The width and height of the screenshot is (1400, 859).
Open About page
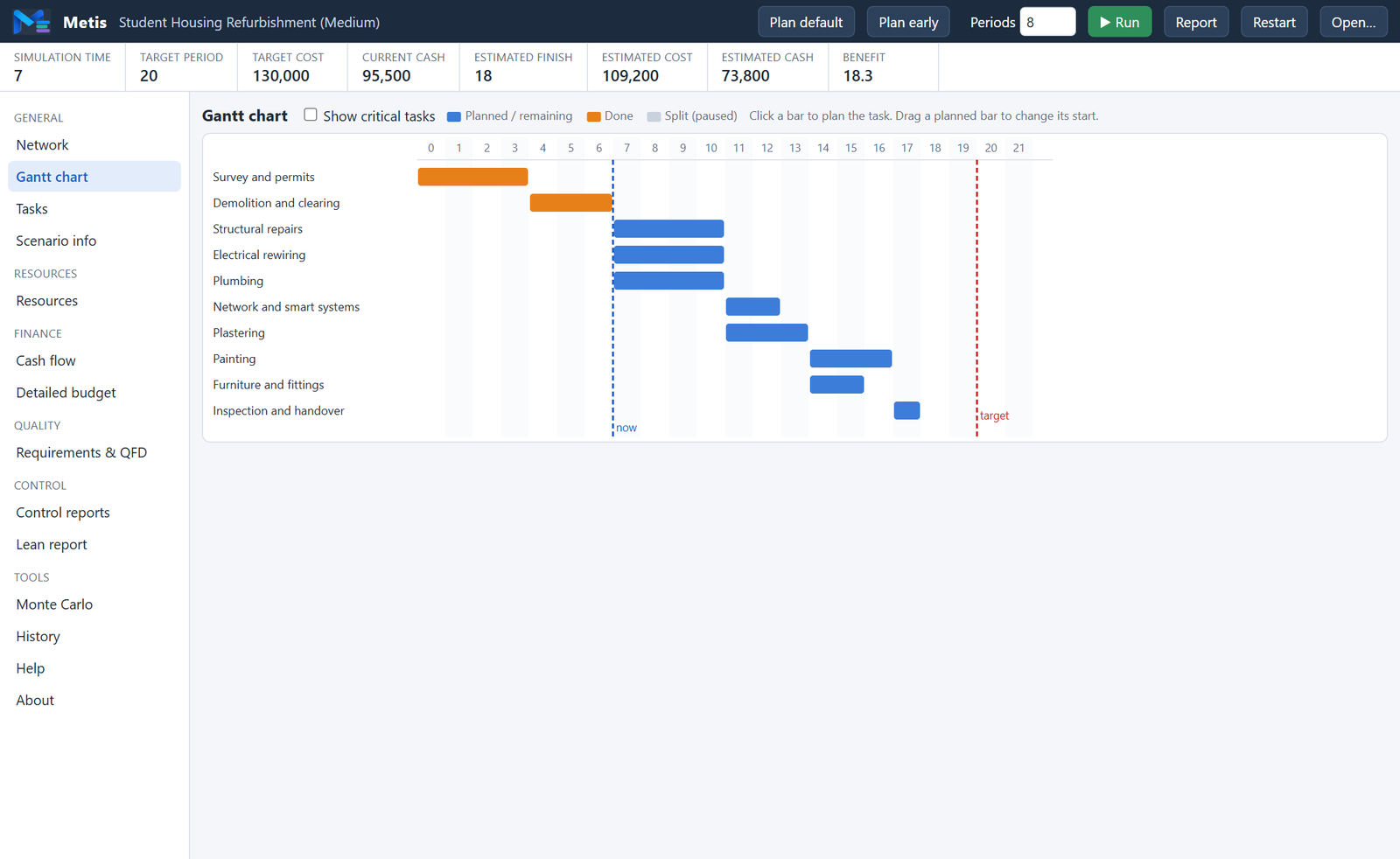point(94,700)
